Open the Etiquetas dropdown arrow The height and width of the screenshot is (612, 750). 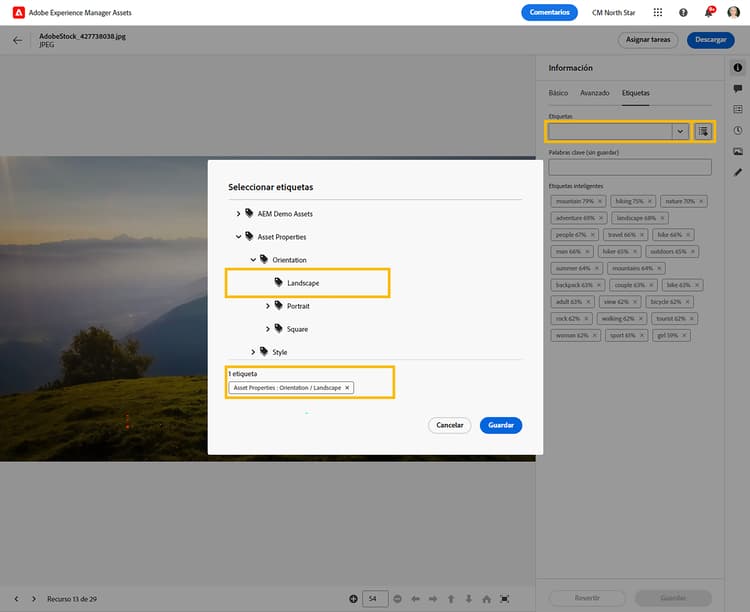click(x=680, y=131)
